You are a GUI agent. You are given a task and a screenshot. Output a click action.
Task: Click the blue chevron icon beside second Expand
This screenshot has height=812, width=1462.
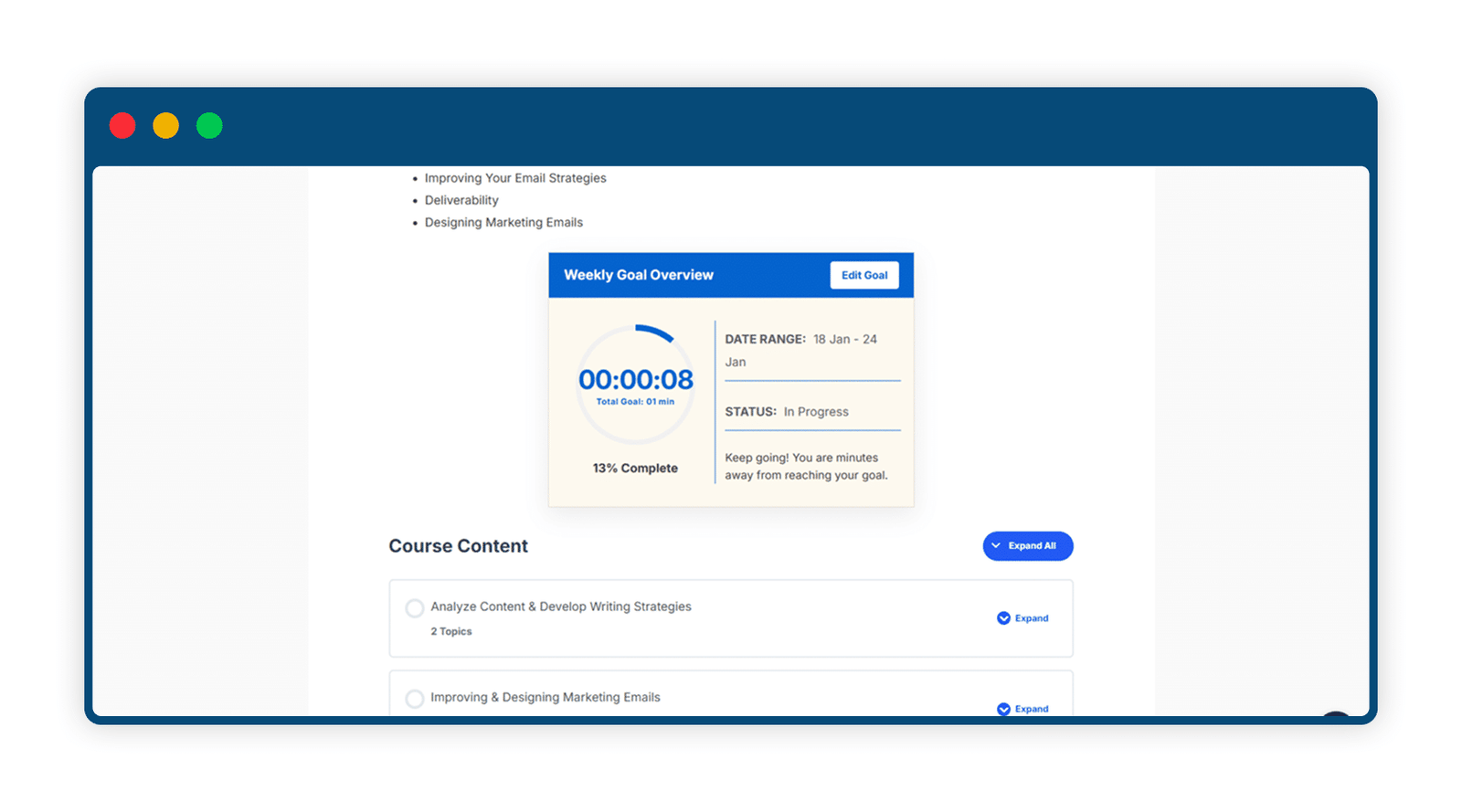1003,709
